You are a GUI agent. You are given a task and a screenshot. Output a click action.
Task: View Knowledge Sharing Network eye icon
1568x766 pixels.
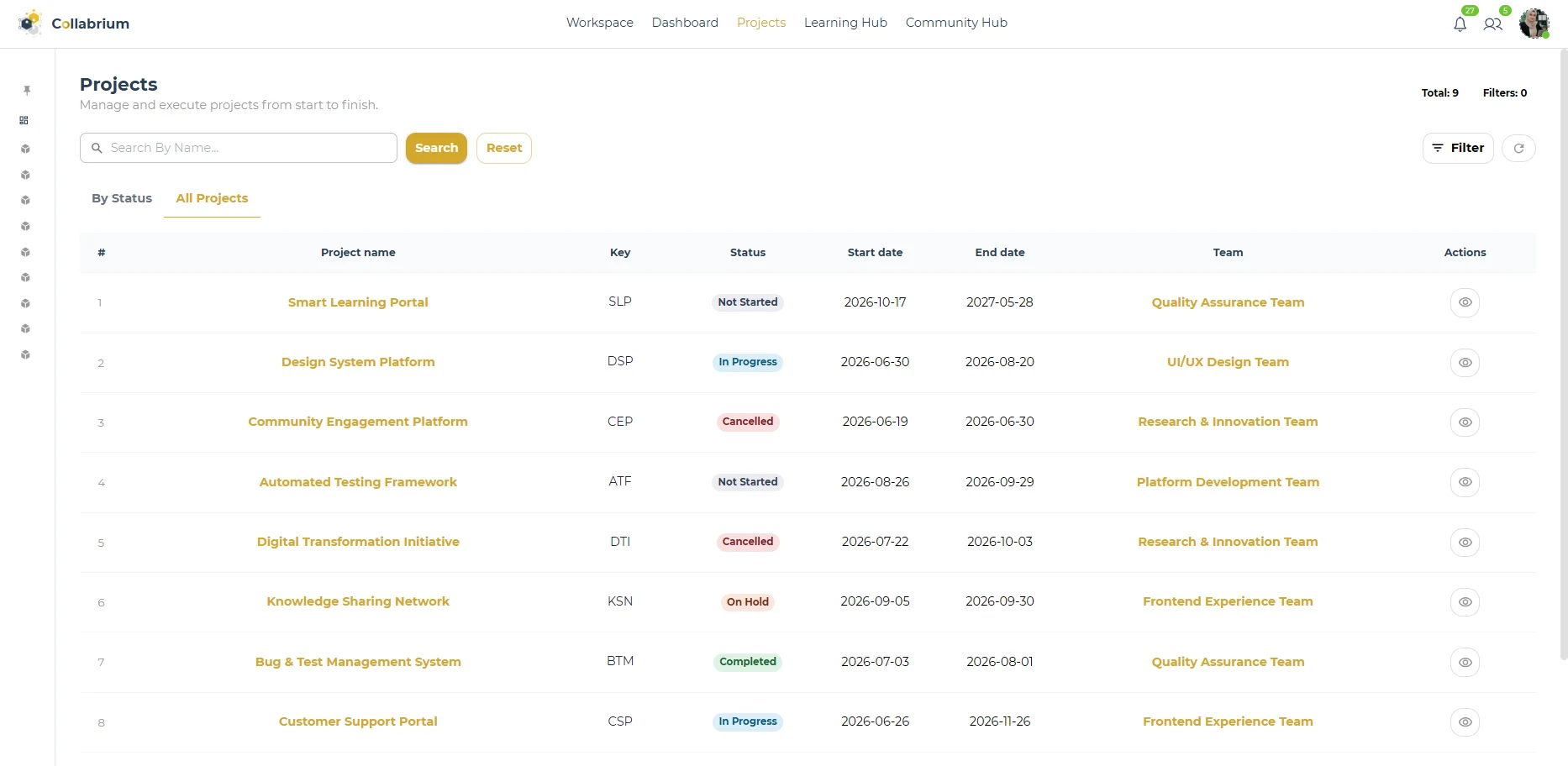(1465, 602)
